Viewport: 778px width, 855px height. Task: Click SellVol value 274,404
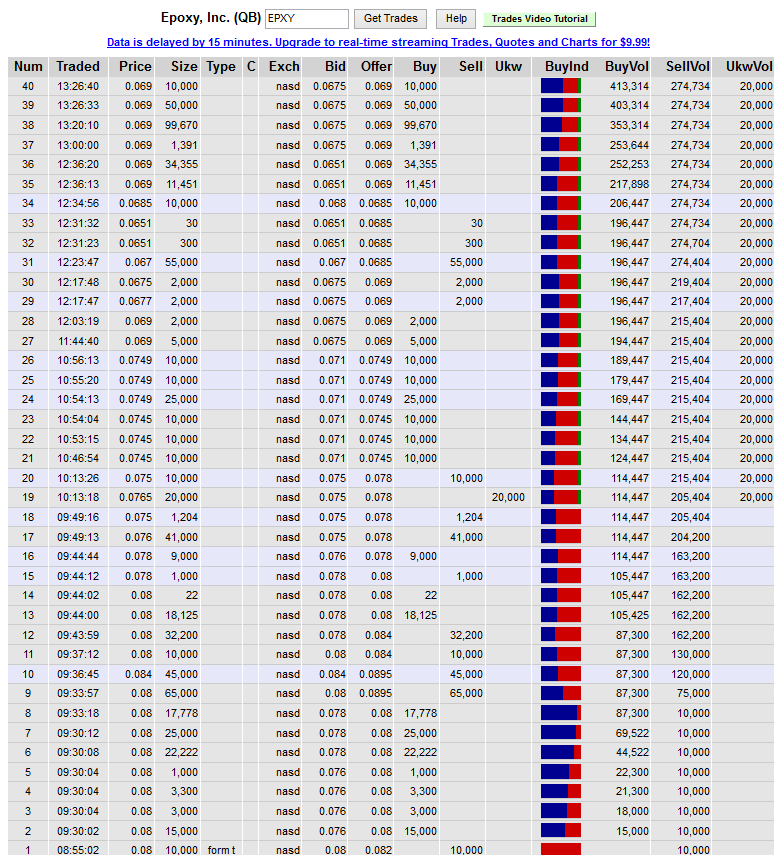(x=690, y=262)
